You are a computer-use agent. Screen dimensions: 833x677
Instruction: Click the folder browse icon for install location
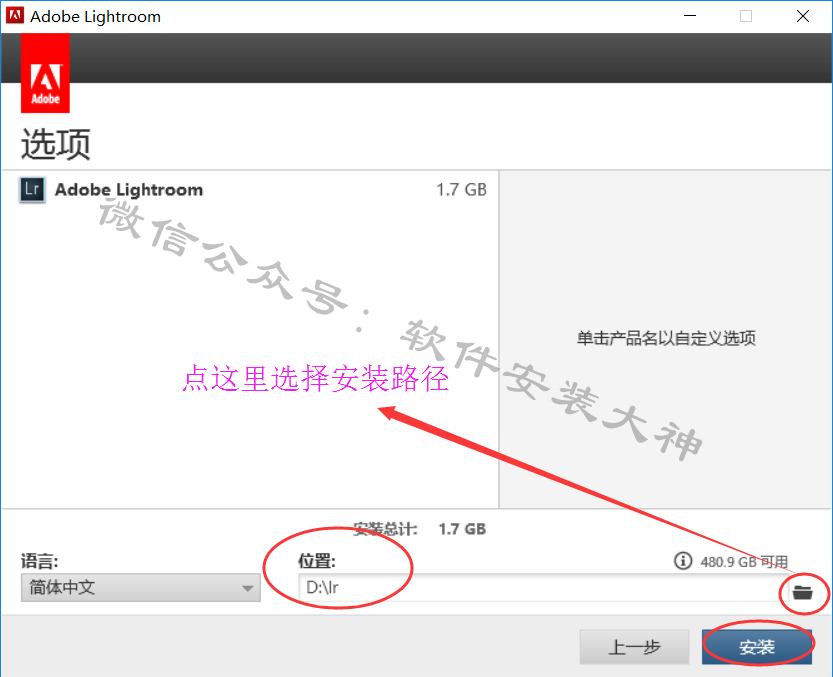point(802,591)
